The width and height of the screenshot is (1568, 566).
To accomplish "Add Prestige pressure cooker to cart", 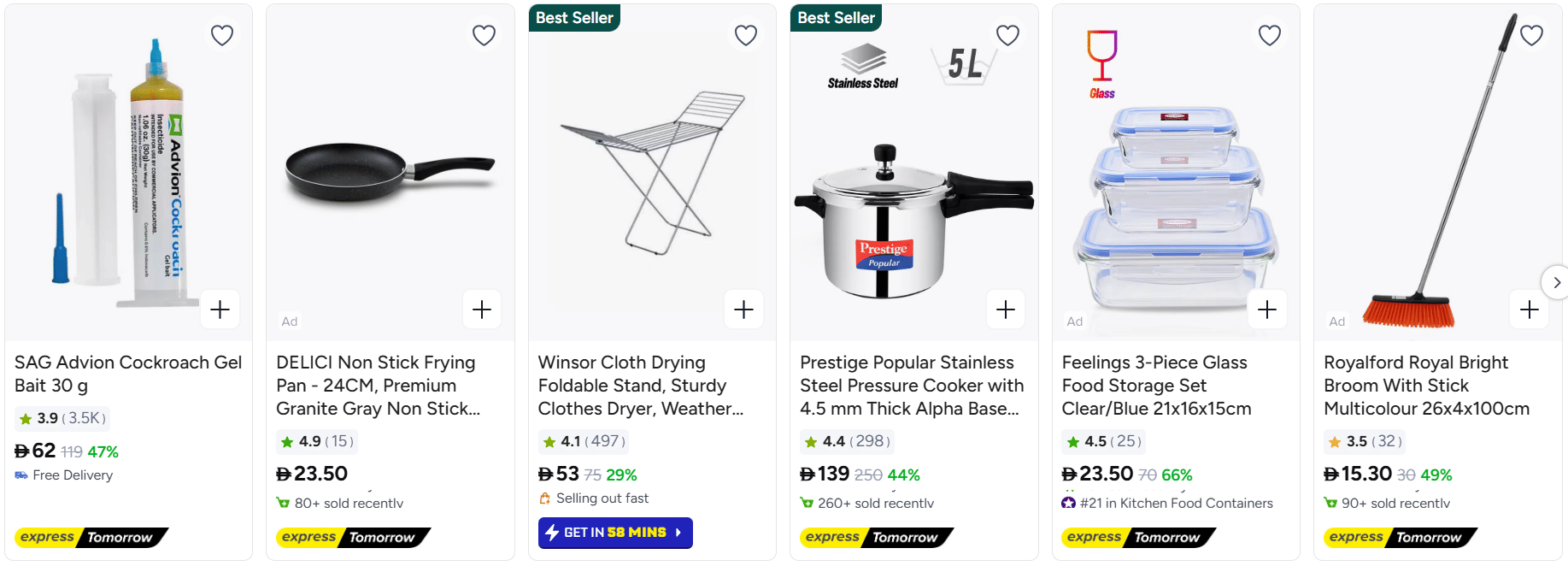I will [x=1006, y=310].
